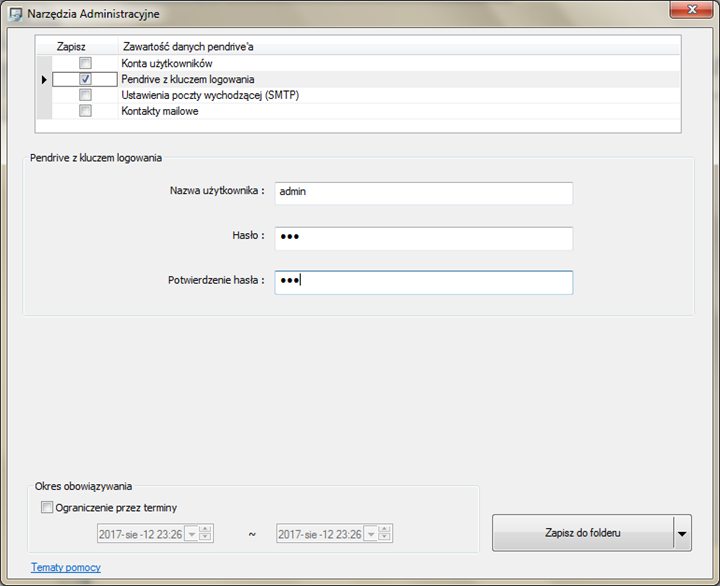Click the row selector arrow for the Pendrive row

[44, 79]
